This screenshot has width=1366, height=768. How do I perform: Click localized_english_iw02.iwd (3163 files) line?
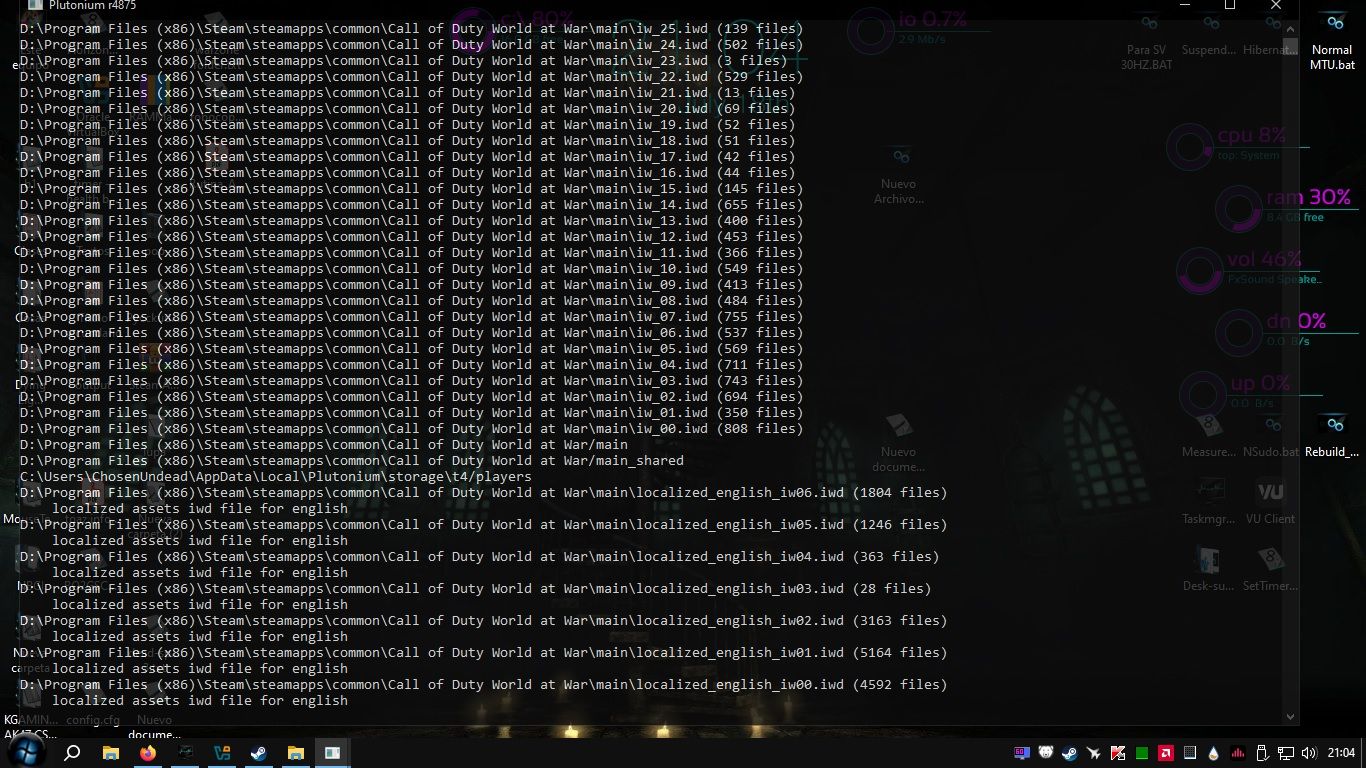pos(483,620)
